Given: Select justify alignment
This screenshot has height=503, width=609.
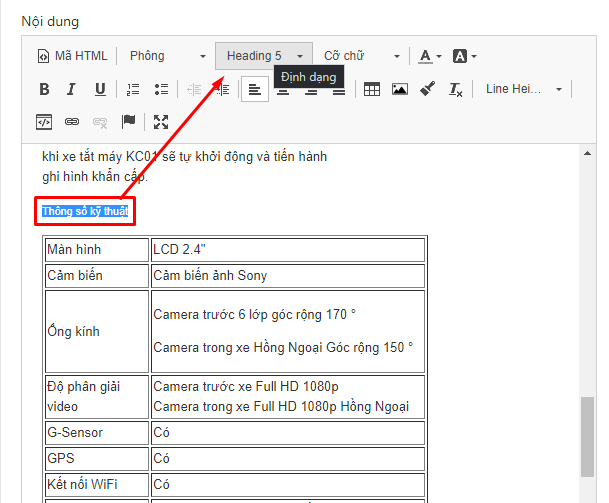Looking at the screenshot, I should coord(339,92).
